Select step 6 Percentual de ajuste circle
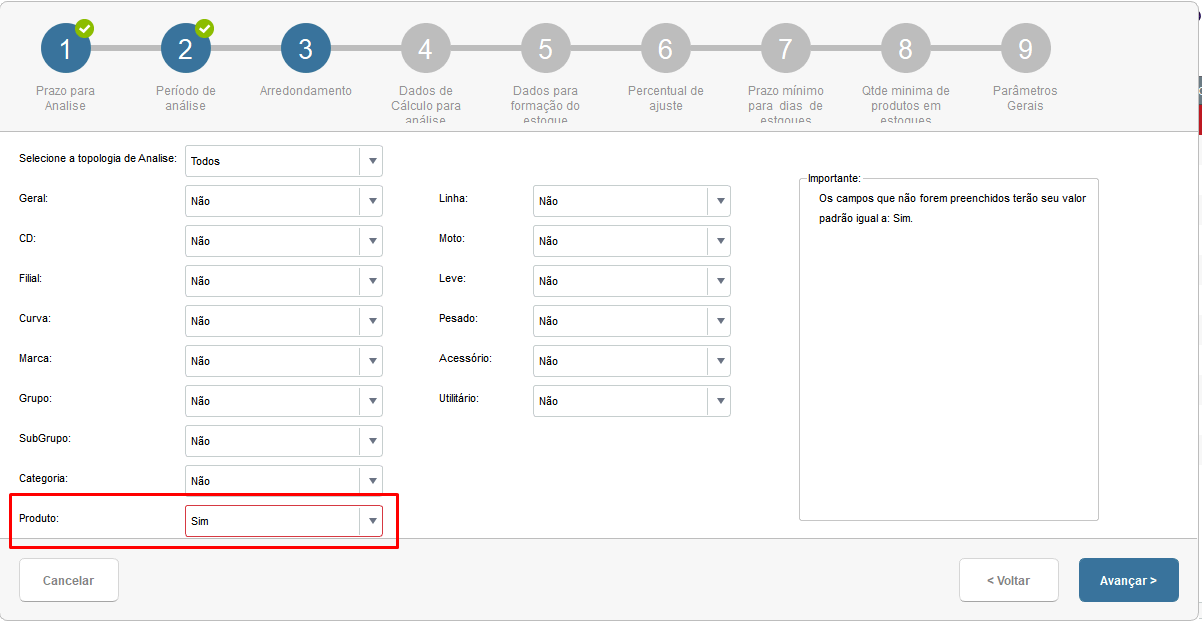Image resolution: width=1202 pixels, height=622 pixels. point(665,48)
